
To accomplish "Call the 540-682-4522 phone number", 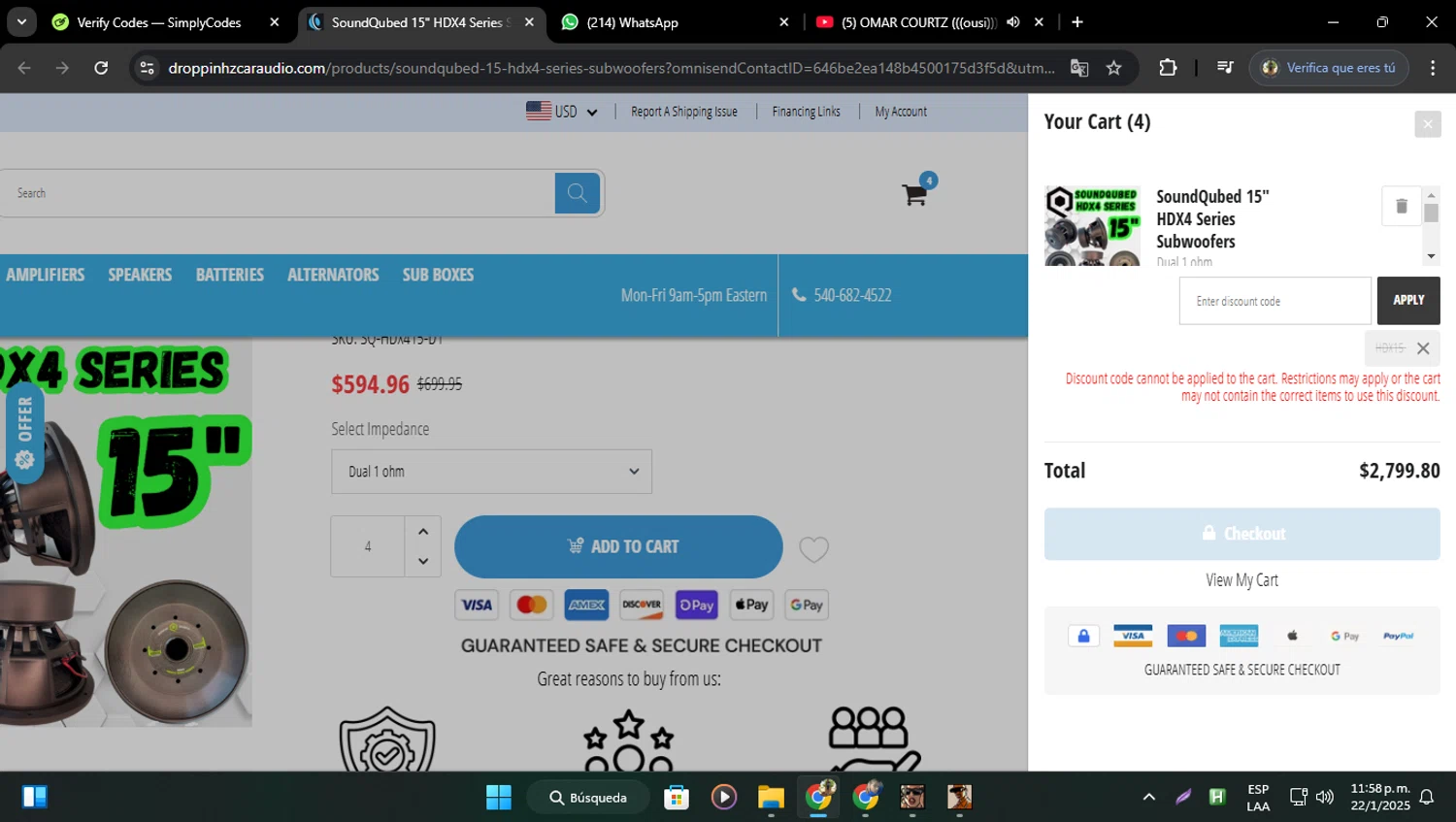I will 842,295.
